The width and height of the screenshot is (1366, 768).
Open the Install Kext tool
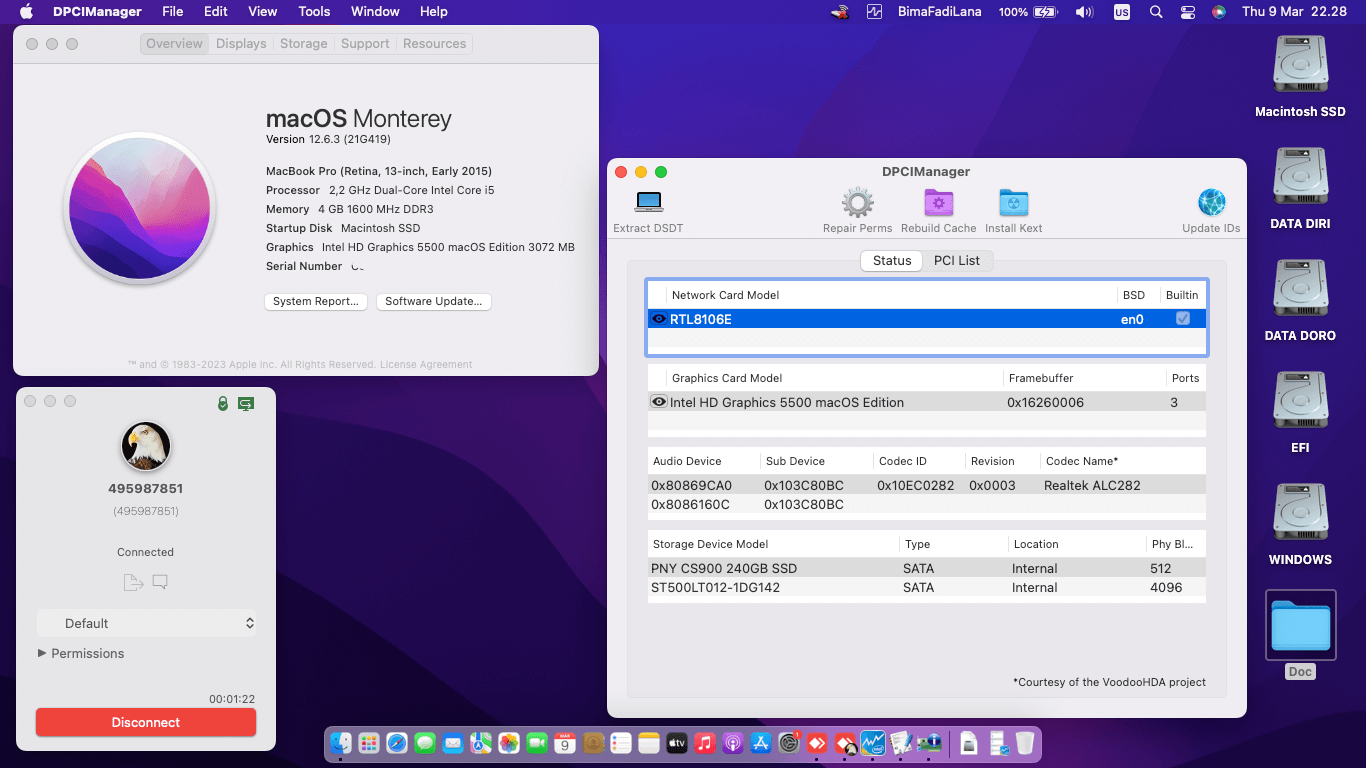point(1013,203)
